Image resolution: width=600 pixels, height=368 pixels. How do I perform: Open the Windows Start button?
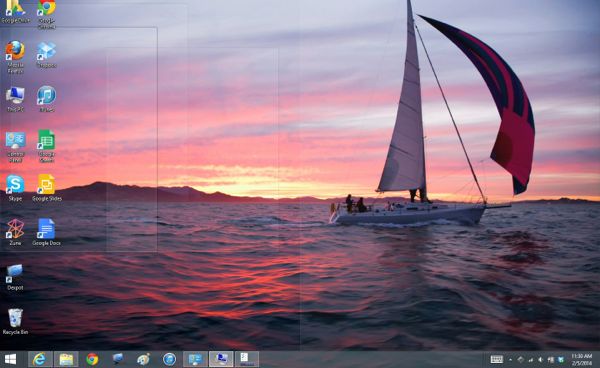(x=10, y=359)
